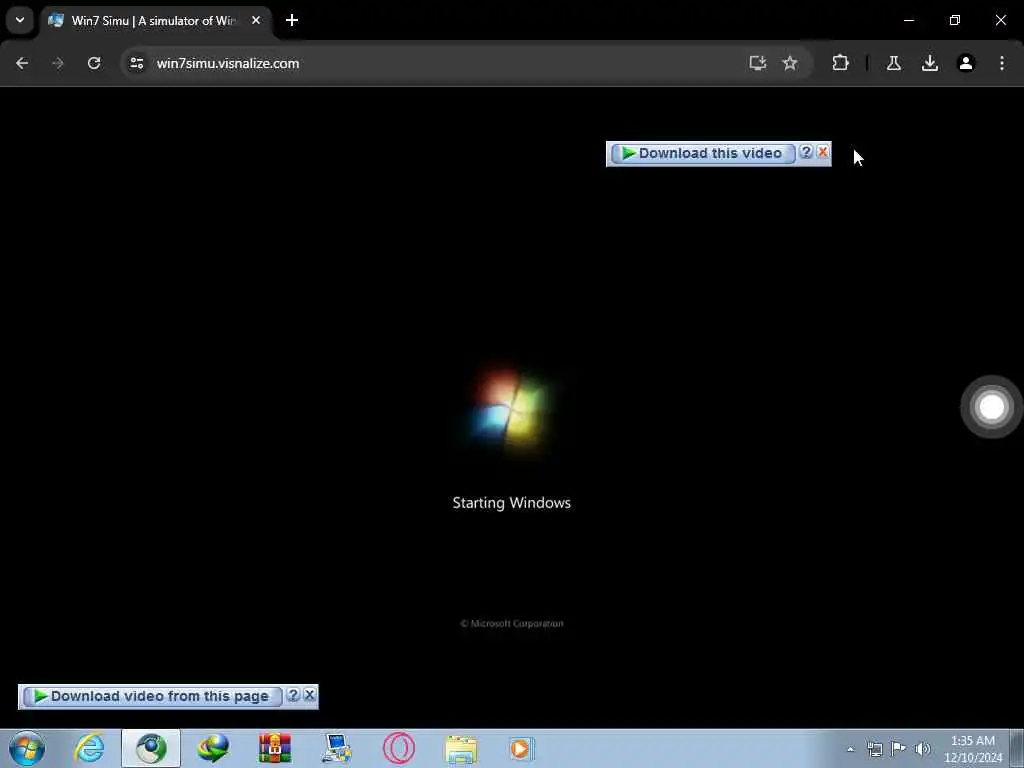
Task: Open help on Download this video bar
Action: pyautogui.click(x=806, y=152)
